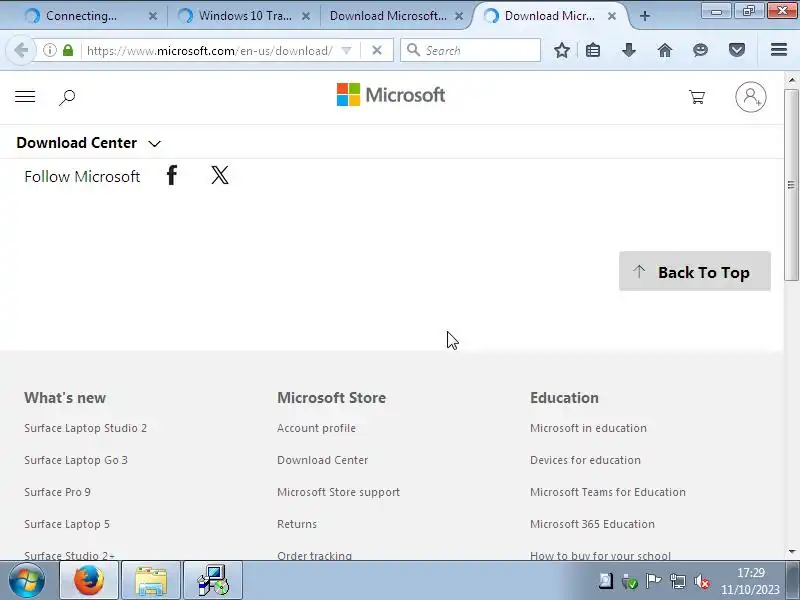This screenshot has width=800, height=600.
Task: Open the footer Download Center link
Action: tap(322, 460)
